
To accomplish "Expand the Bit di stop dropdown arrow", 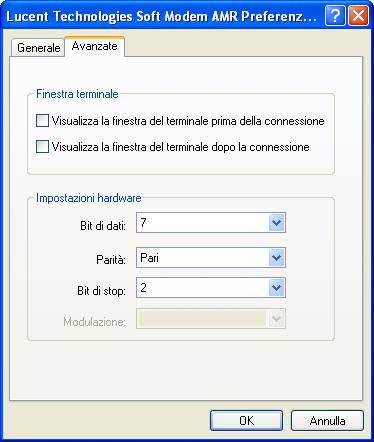I will point(277,287).
